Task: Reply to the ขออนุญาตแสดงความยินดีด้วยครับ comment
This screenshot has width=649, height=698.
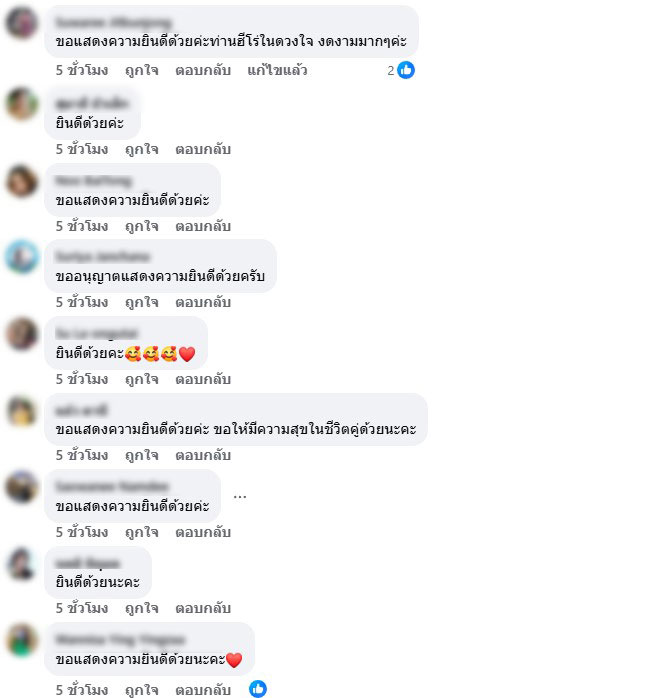Action: point(203,302)
